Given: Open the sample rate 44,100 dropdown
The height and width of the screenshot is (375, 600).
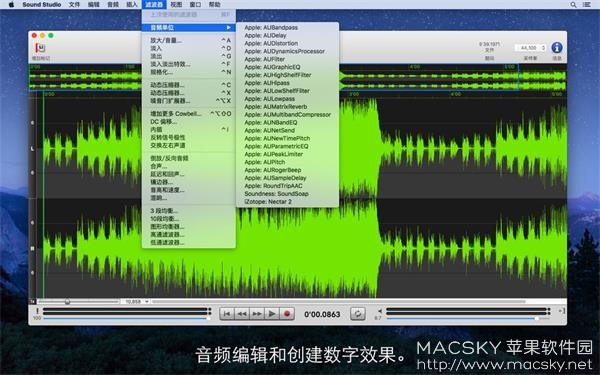Looking at the screenshot, I should (530, 48).
